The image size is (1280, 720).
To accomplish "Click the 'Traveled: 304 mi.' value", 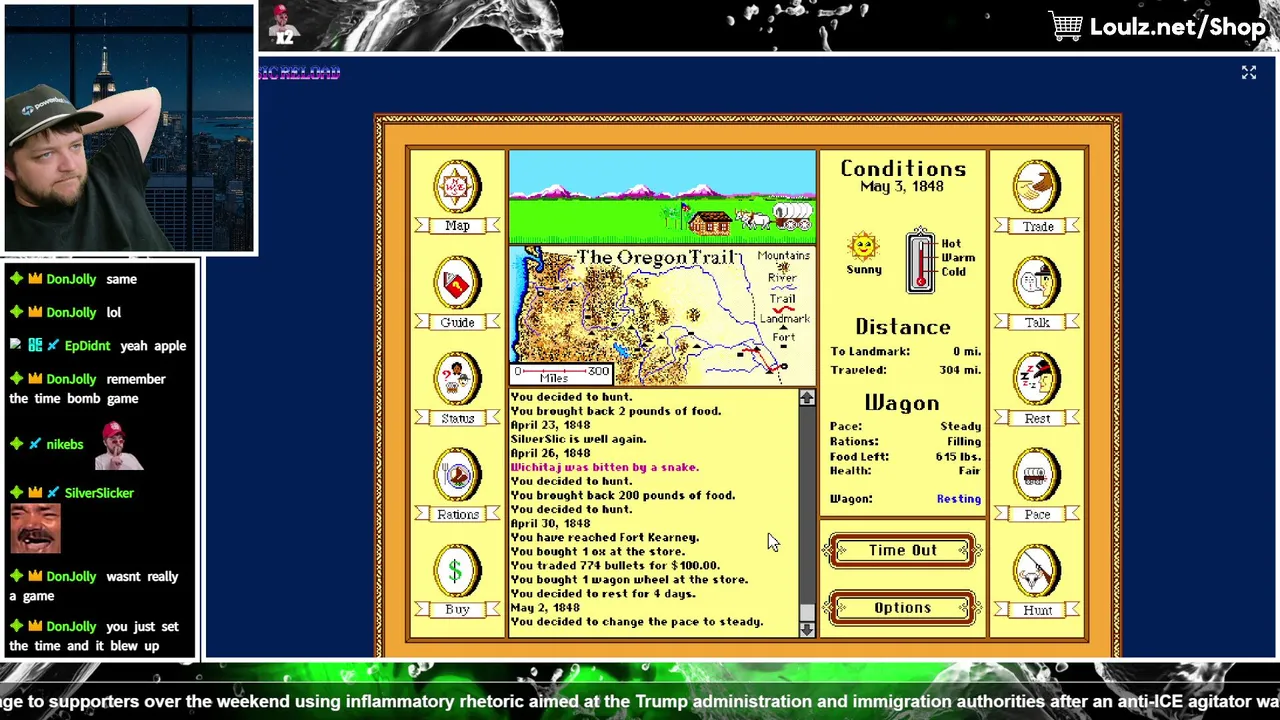I will (x=959, y=370).
